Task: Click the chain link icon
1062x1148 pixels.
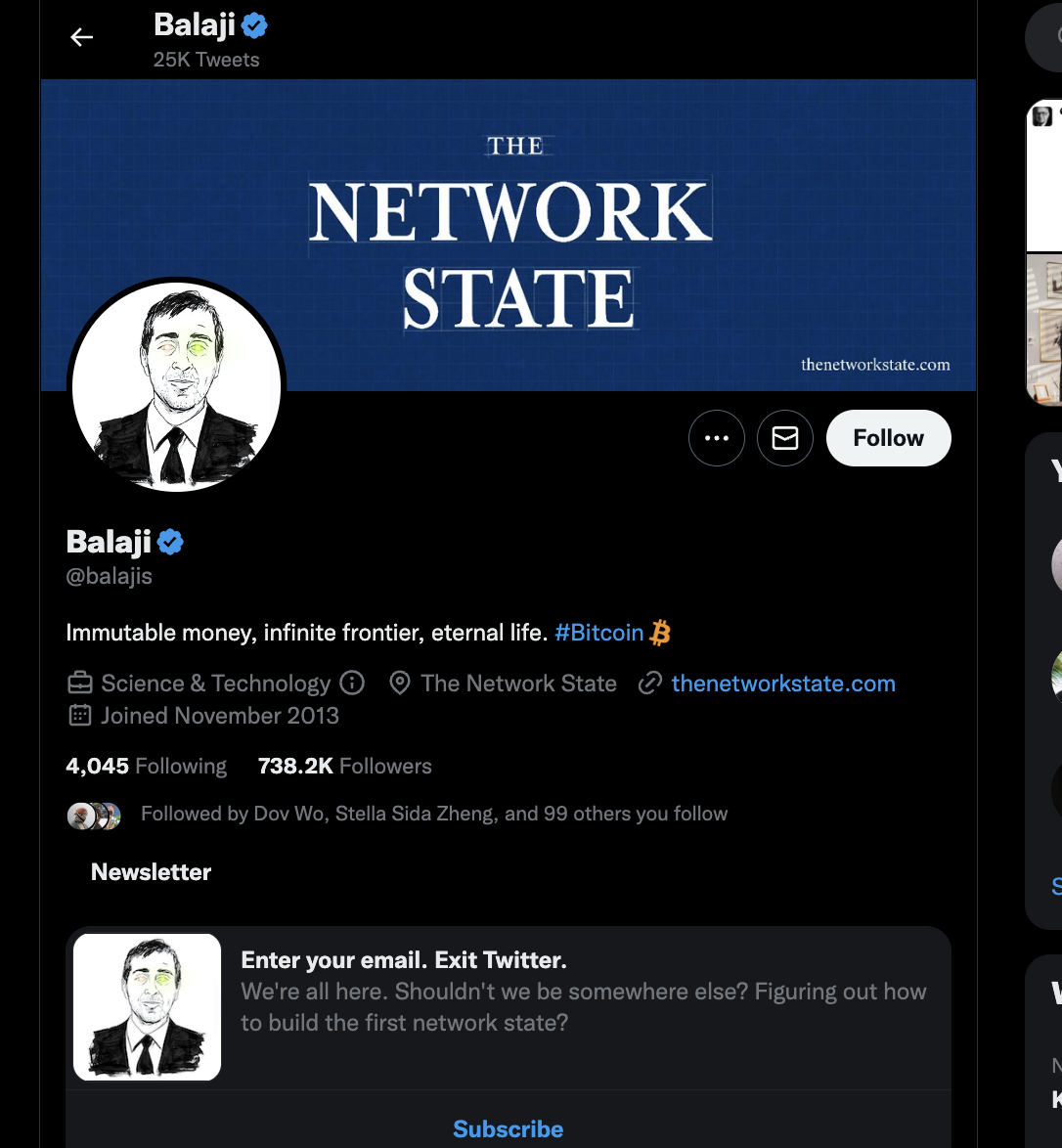Action: (x=649, y=683)
